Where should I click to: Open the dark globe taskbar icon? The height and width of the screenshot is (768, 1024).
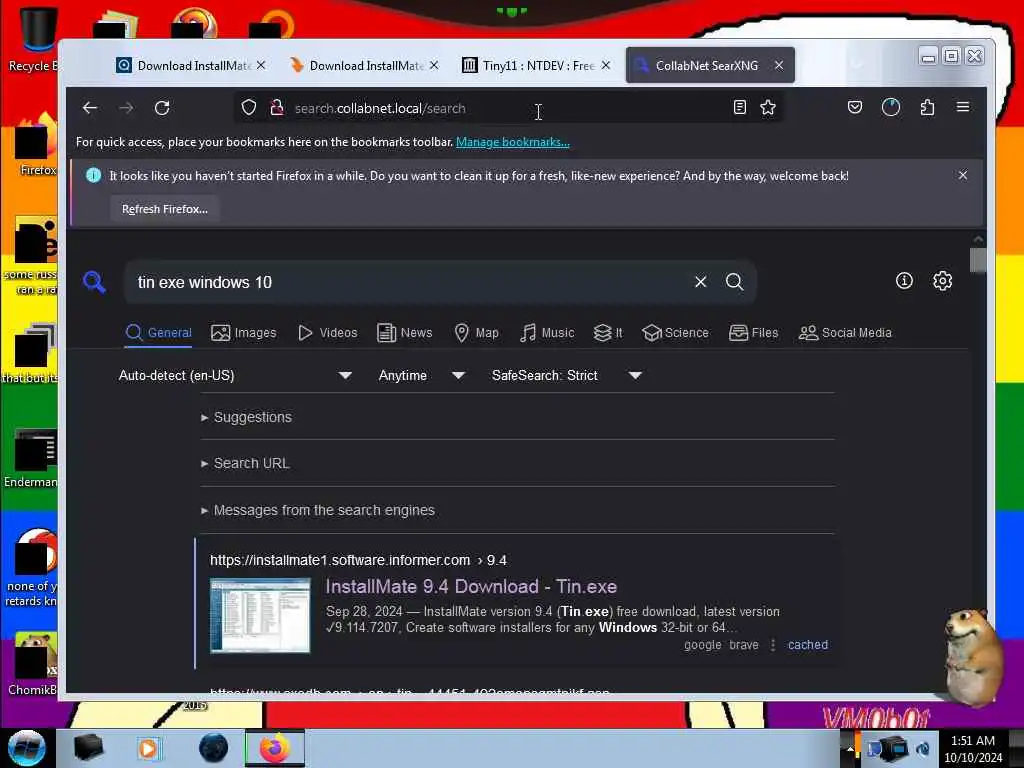coord(214,748)
